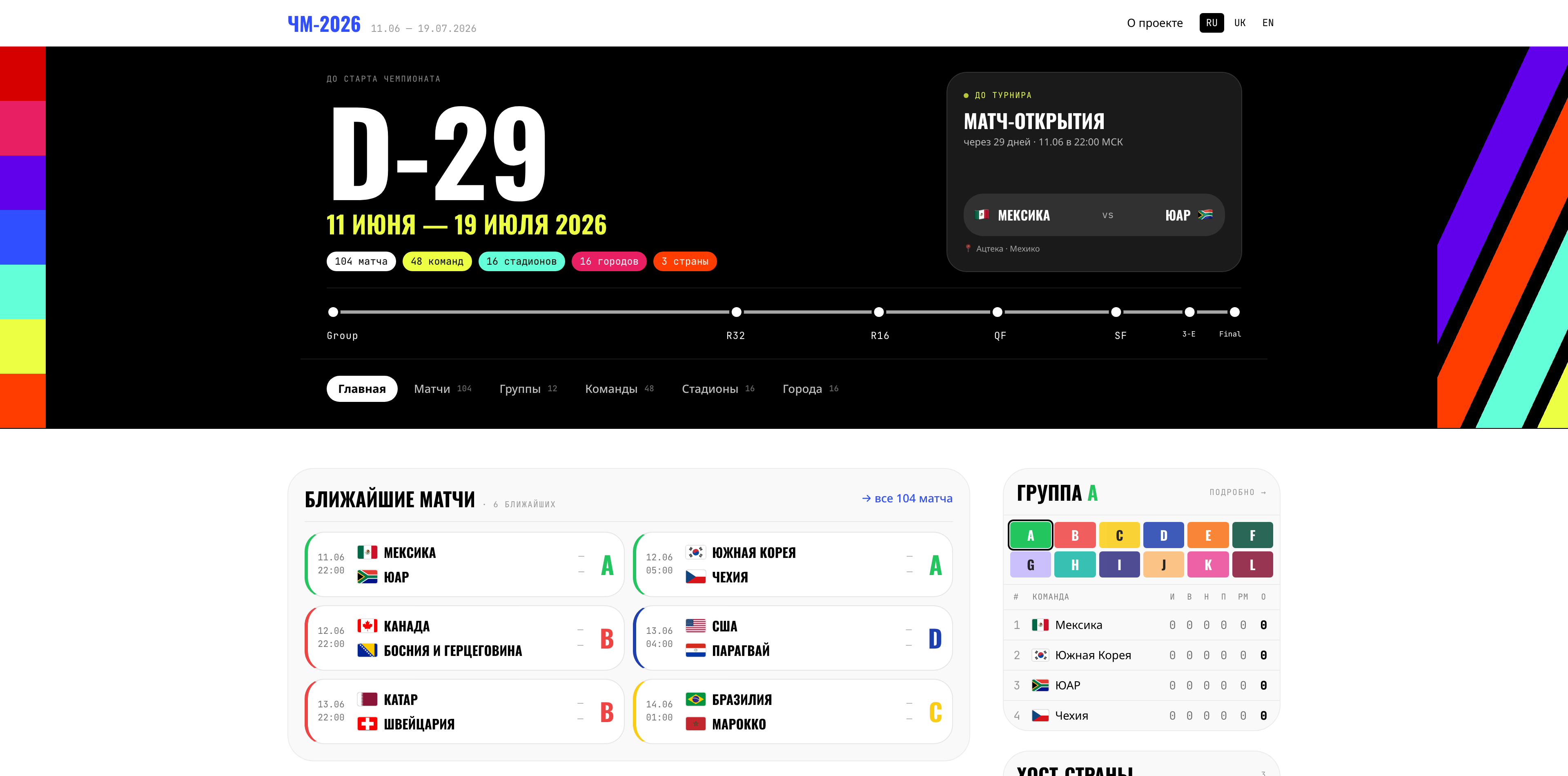Open the КАТАР vs ШВЕЙЦАРИЯ match card
This screenshot has width=1568, height=776.
[x=464, y=711]
